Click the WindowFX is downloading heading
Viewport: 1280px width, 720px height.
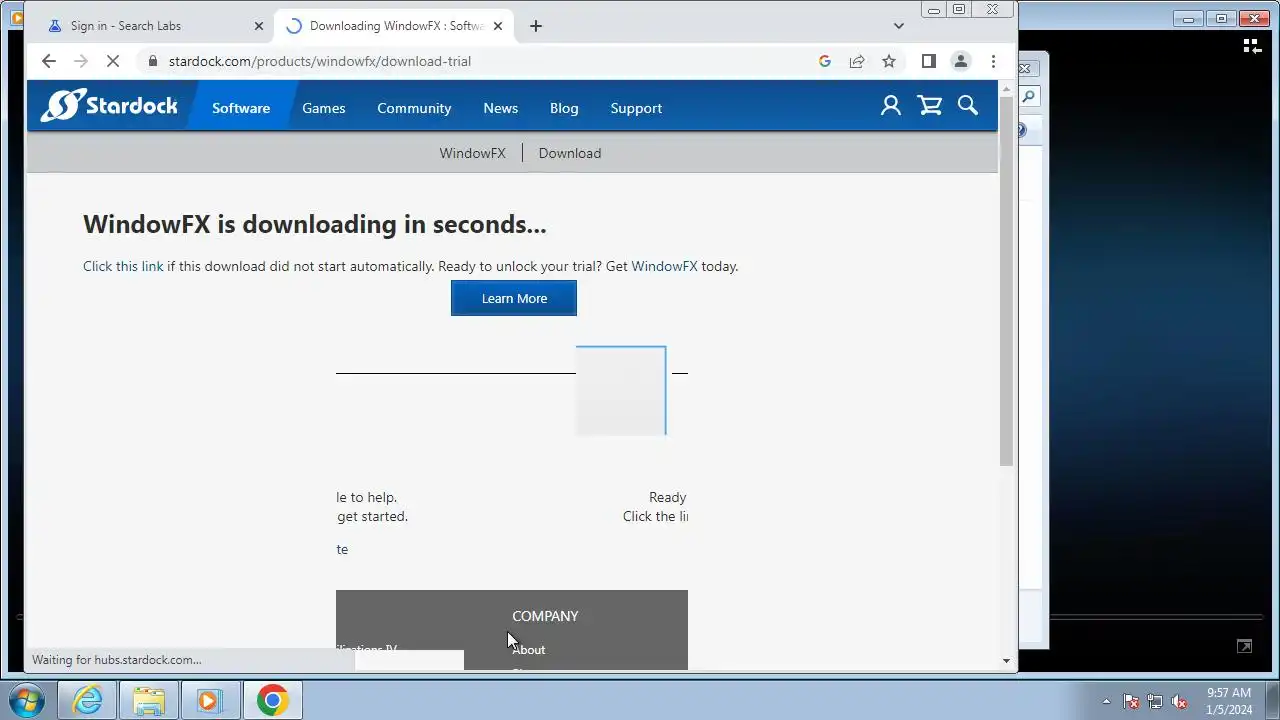(x=315, y=224)
